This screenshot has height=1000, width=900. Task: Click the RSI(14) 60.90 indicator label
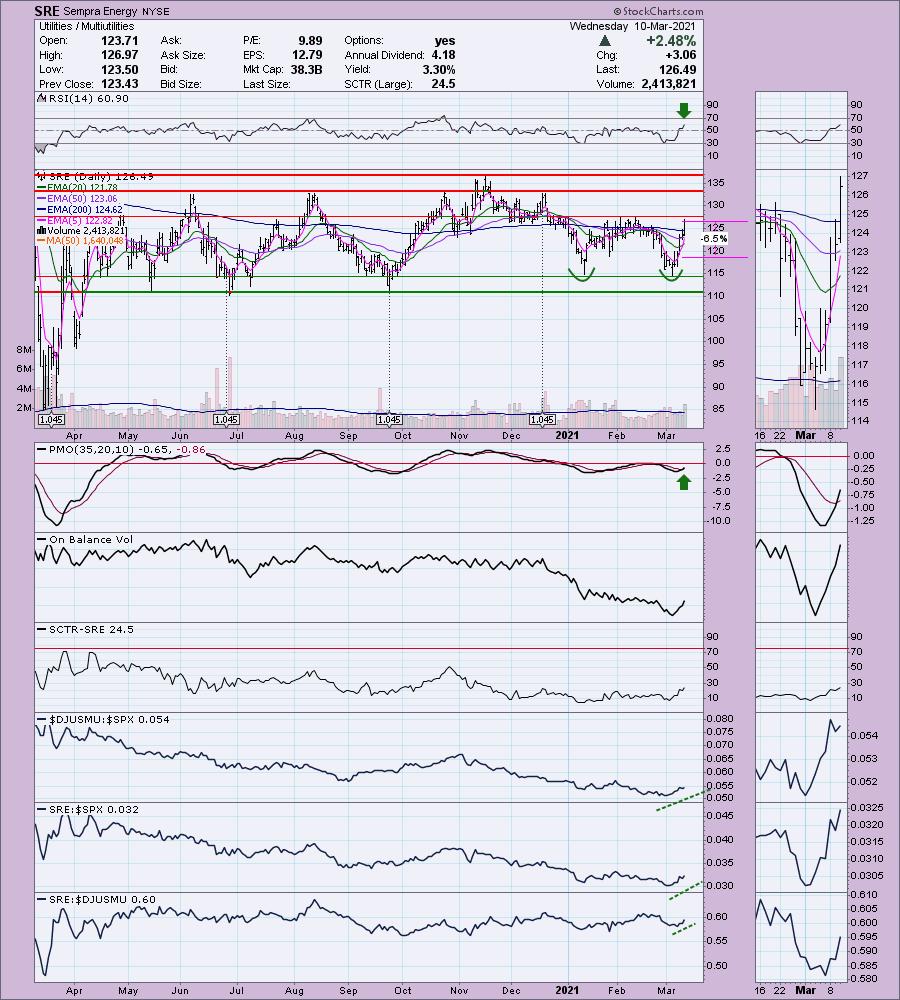pyautogui.click(x=89, y=98)
